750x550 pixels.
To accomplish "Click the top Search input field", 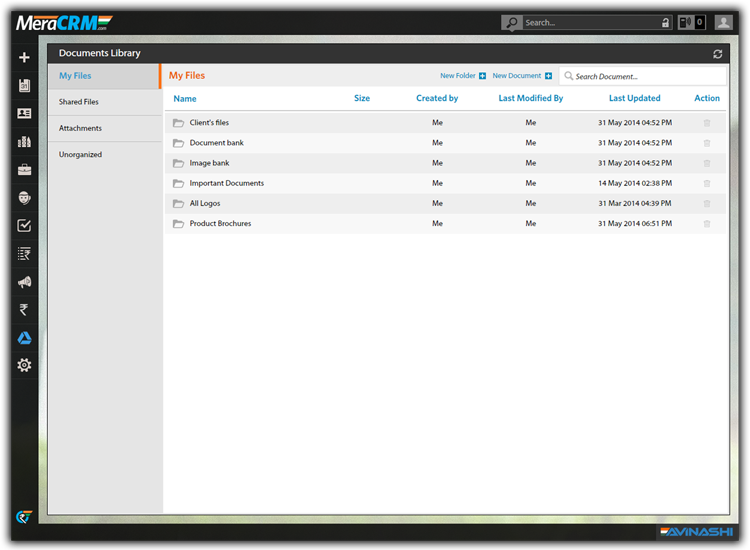I will coord(592,22).
